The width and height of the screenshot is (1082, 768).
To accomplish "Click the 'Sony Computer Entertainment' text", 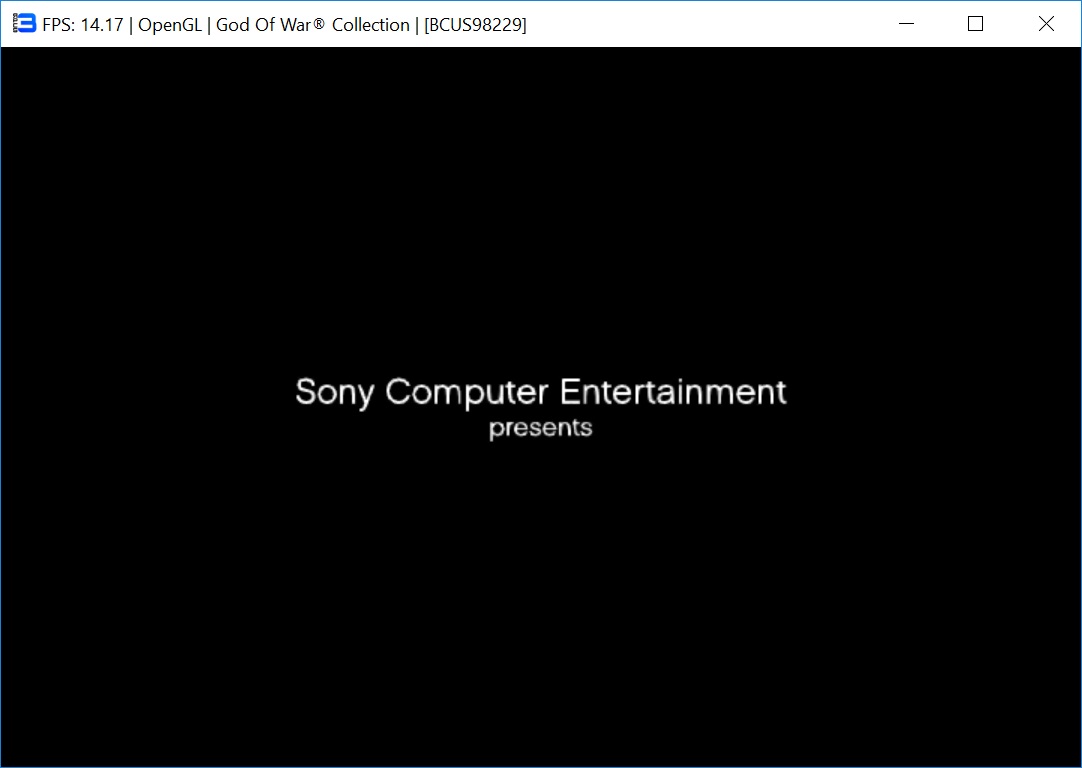I will tap(541, 392).
